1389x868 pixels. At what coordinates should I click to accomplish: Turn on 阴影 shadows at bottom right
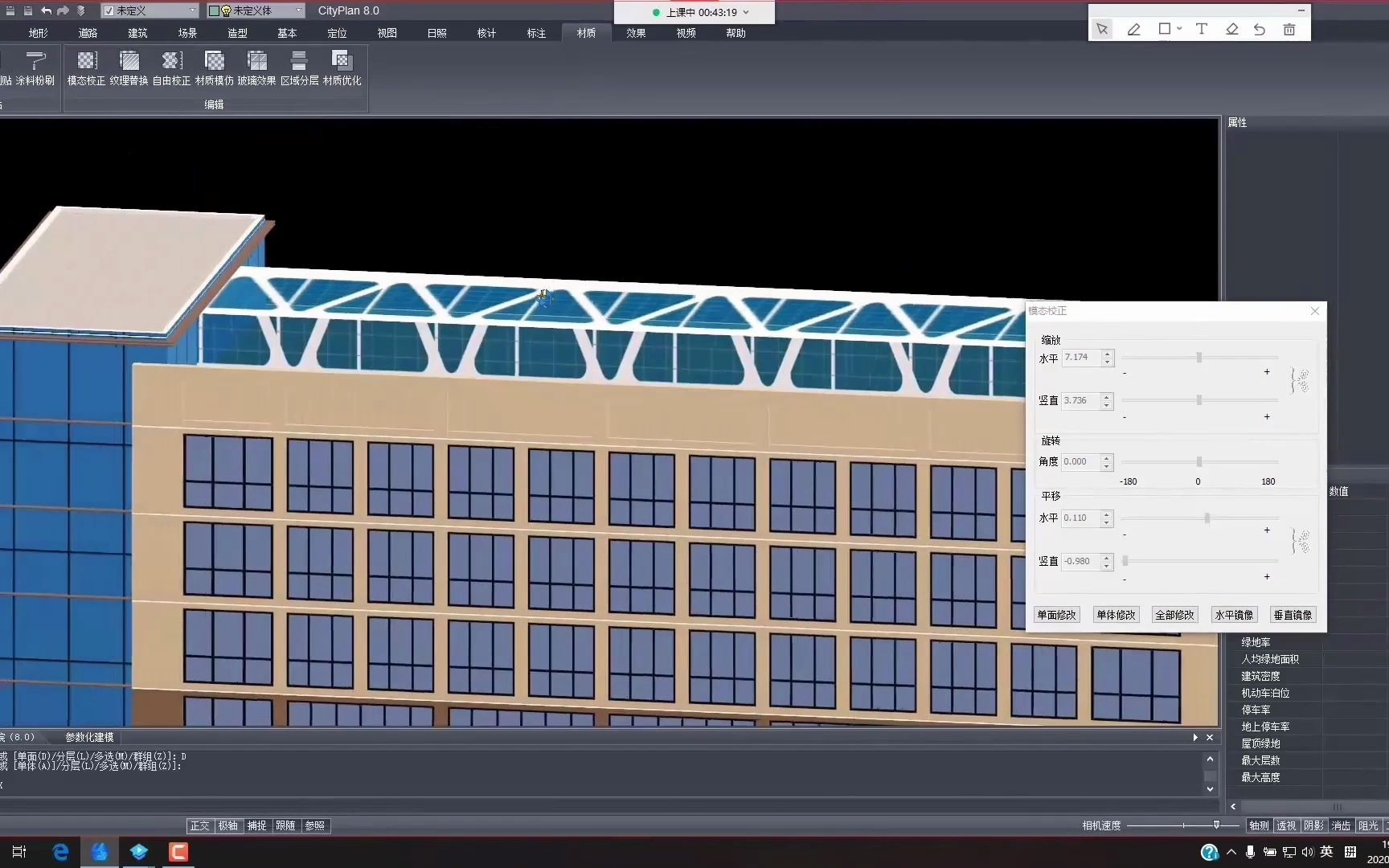pyautogui.click(x=1313, y=825)
